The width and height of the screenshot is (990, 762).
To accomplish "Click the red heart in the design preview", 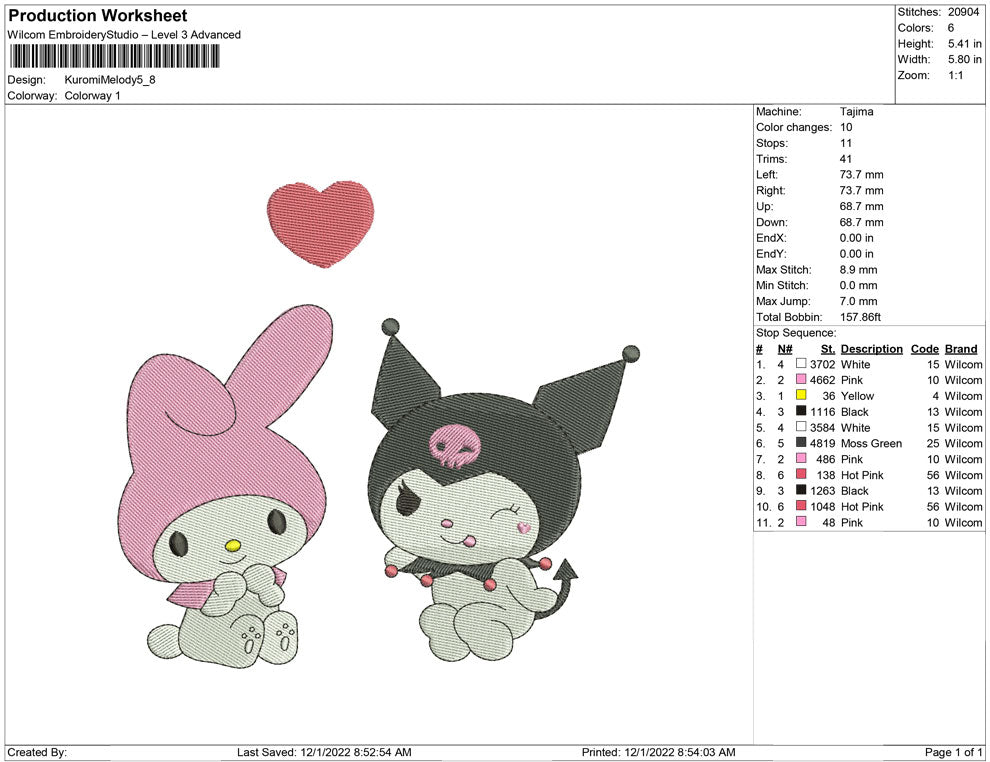I will pos(321,223).
